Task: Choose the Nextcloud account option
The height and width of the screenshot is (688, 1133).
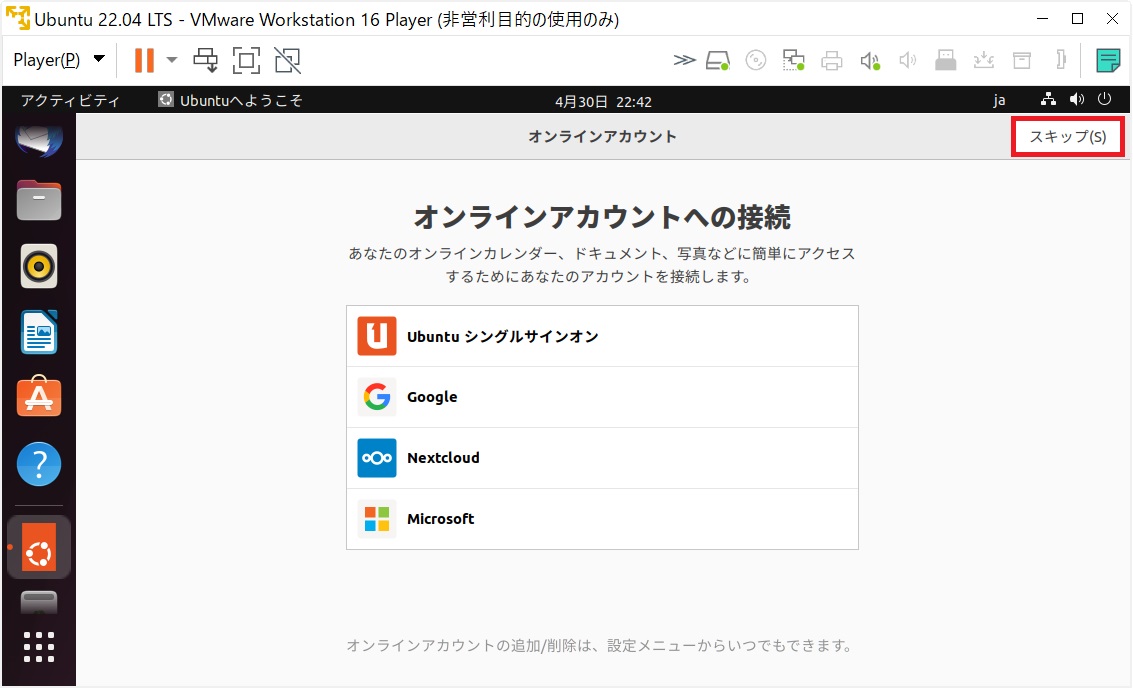Action: [x=603, y=458]
